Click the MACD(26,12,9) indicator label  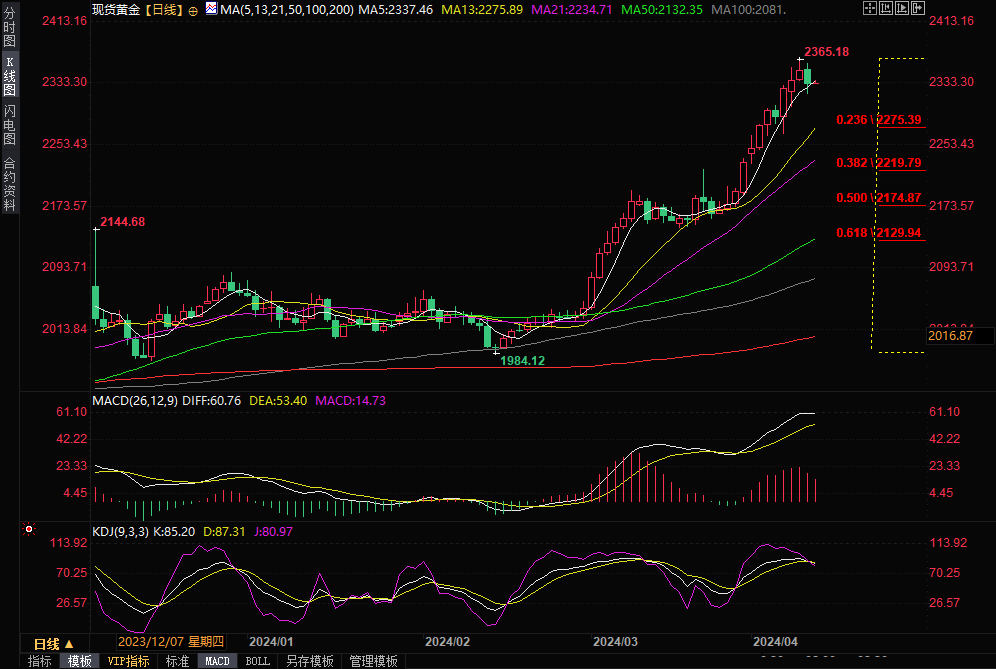click(133, 401)
